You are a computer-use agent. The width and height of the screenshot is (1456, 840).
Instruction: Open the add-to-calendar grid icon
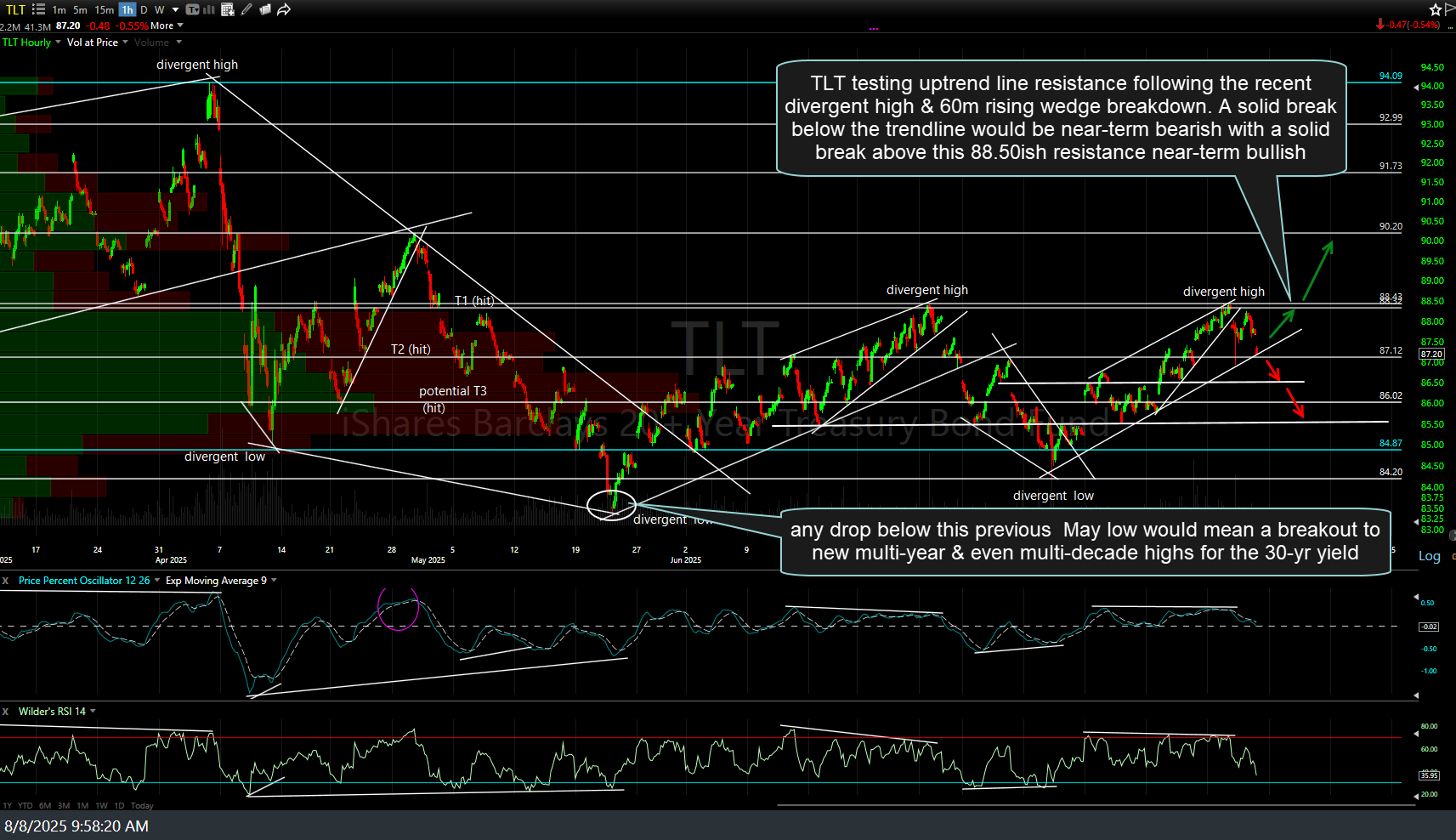tap(228, 9)
